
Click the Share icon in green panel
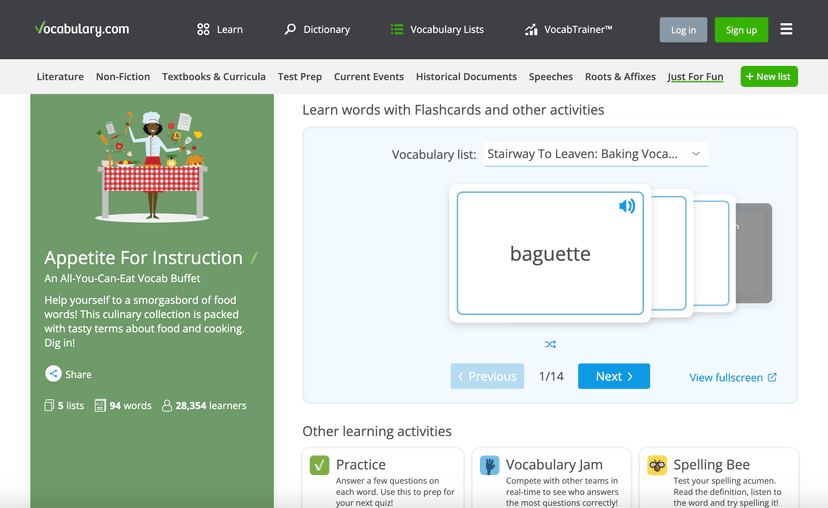point(54,374)
